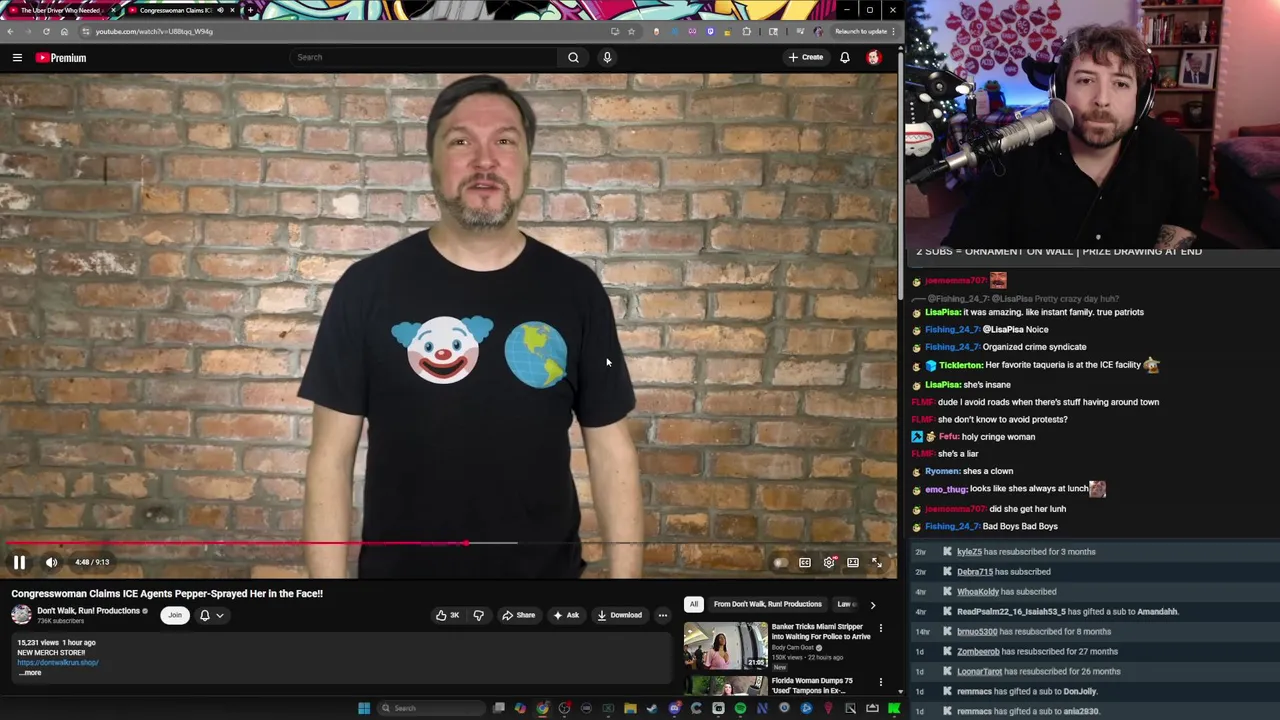Start voice search with microphone icon
The width and height of the screenshot is (1280, 720).
[607, 57]
